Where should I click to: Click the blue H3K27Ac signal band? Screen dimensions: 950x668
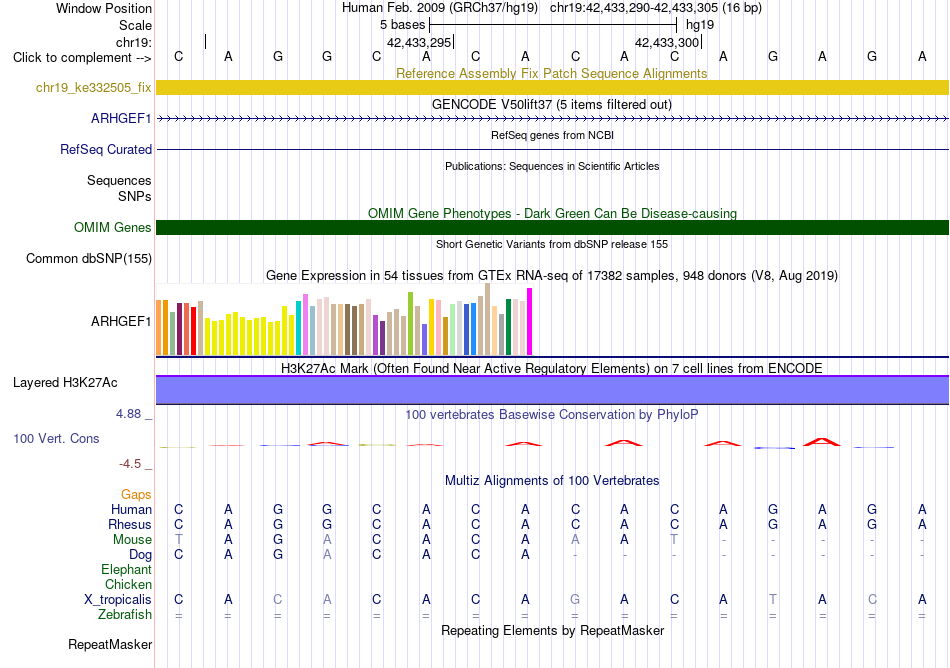point(552,390)
